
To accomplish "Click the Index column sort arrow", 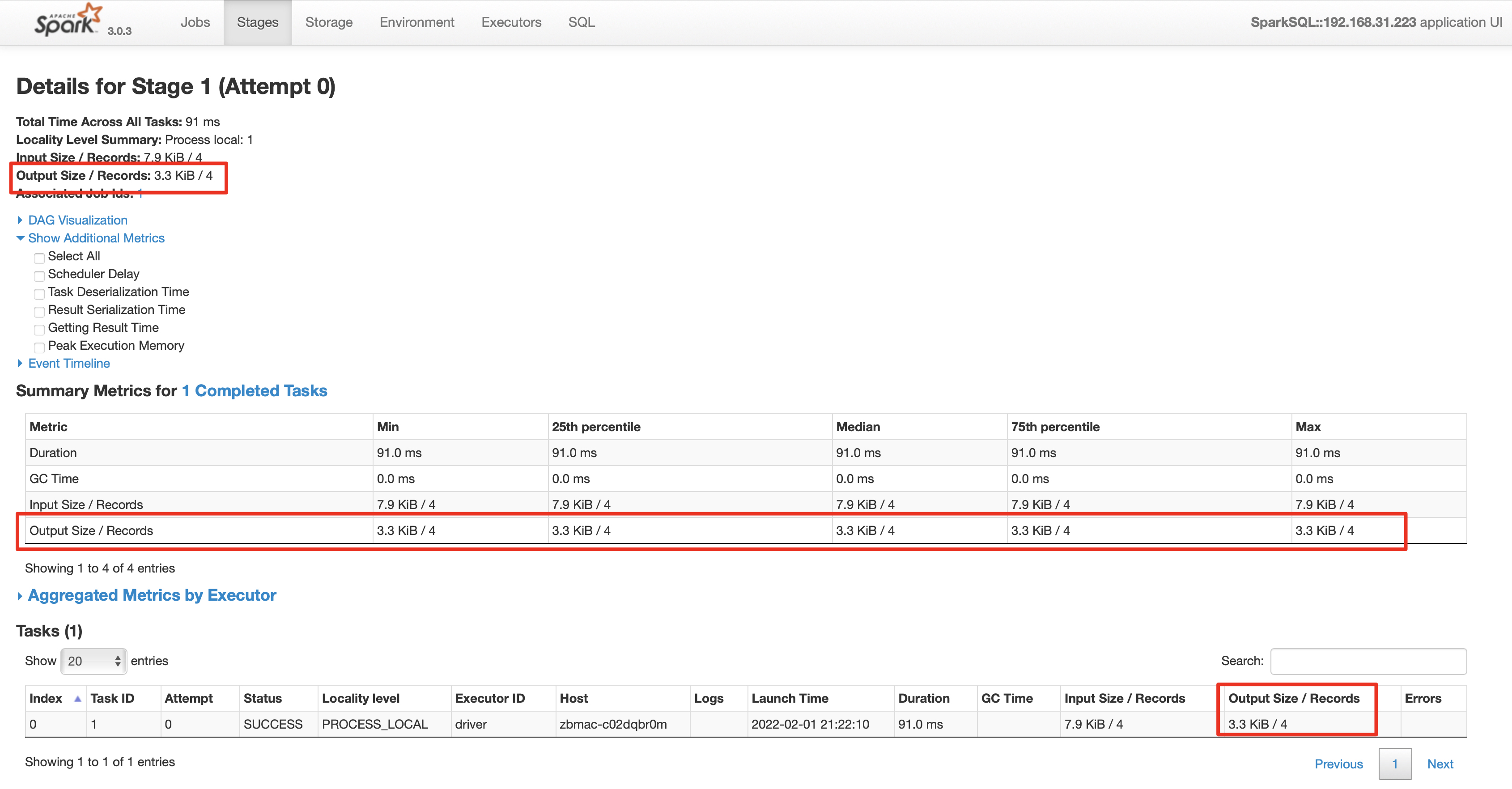I will click(77, 699).
